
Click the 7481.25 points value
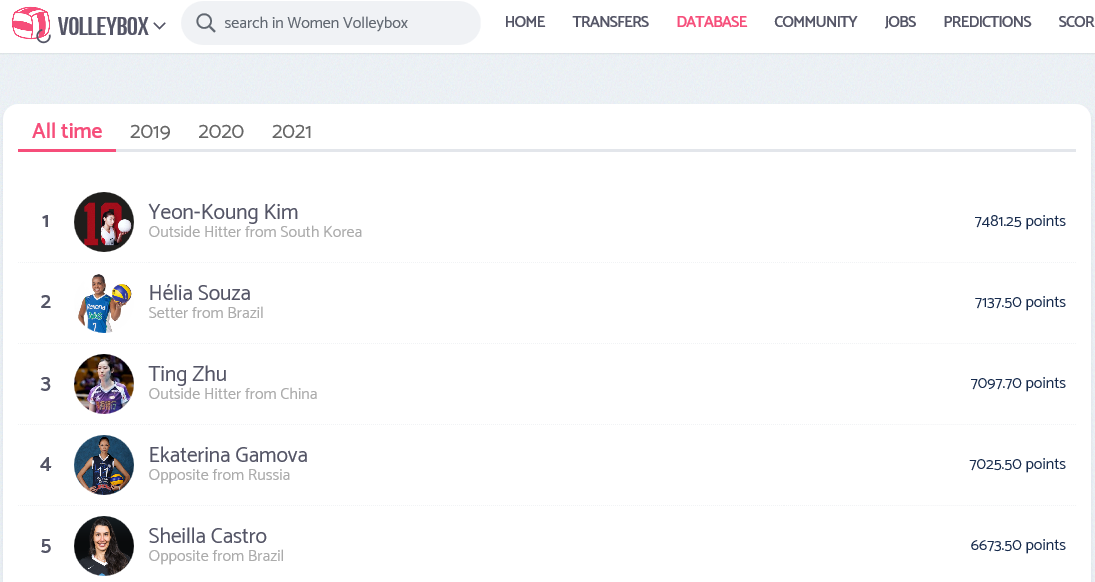click(x=1020, y=221)
